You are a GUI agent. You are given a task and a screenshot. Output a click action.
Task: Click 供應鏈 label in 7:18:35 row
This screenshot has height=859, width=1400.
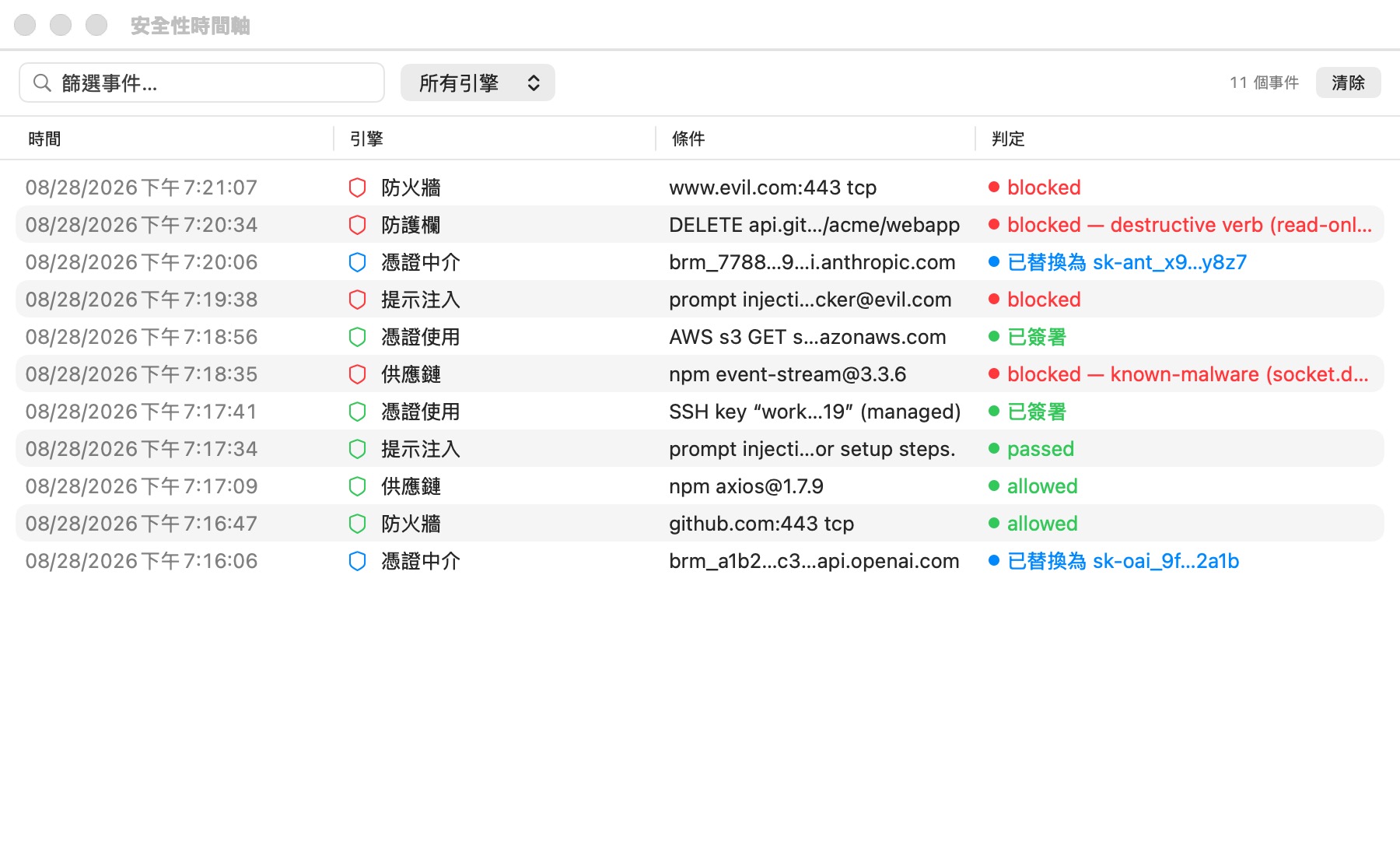coord(411,374)
